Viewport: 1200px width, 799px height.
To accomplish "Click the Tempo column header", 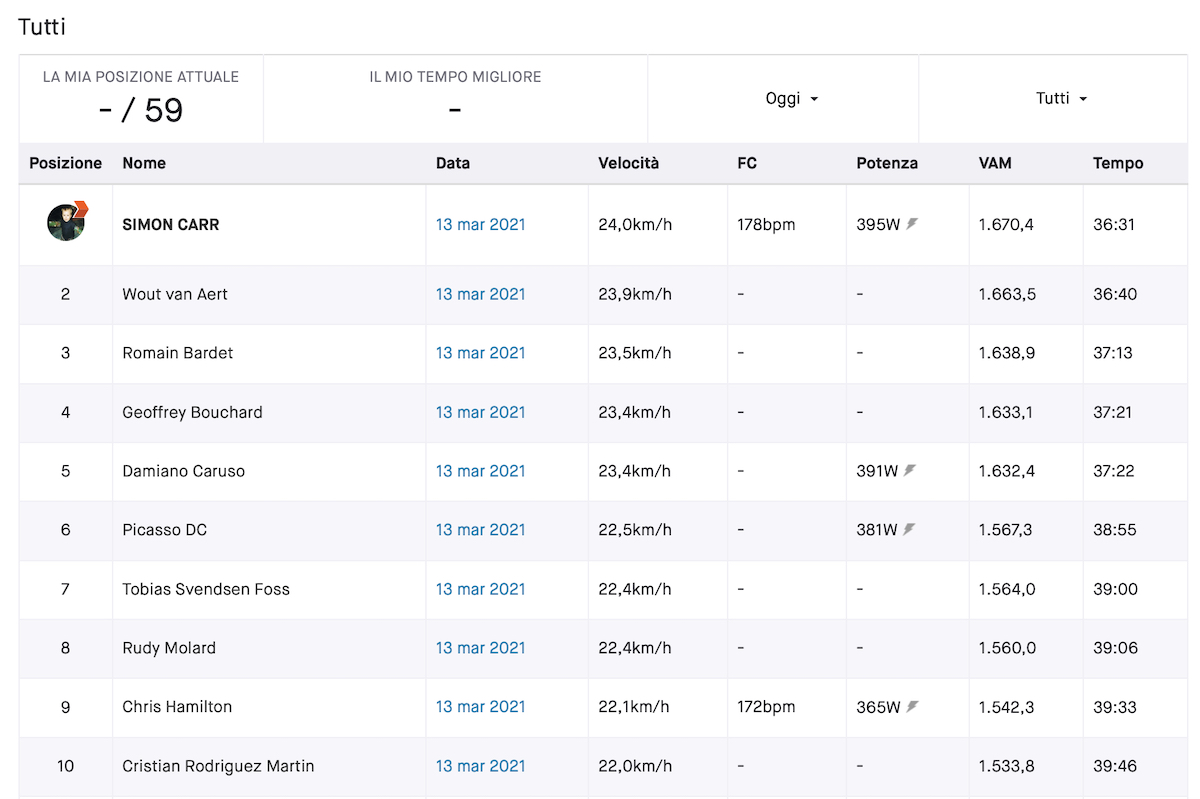I will click(1117, 163).
